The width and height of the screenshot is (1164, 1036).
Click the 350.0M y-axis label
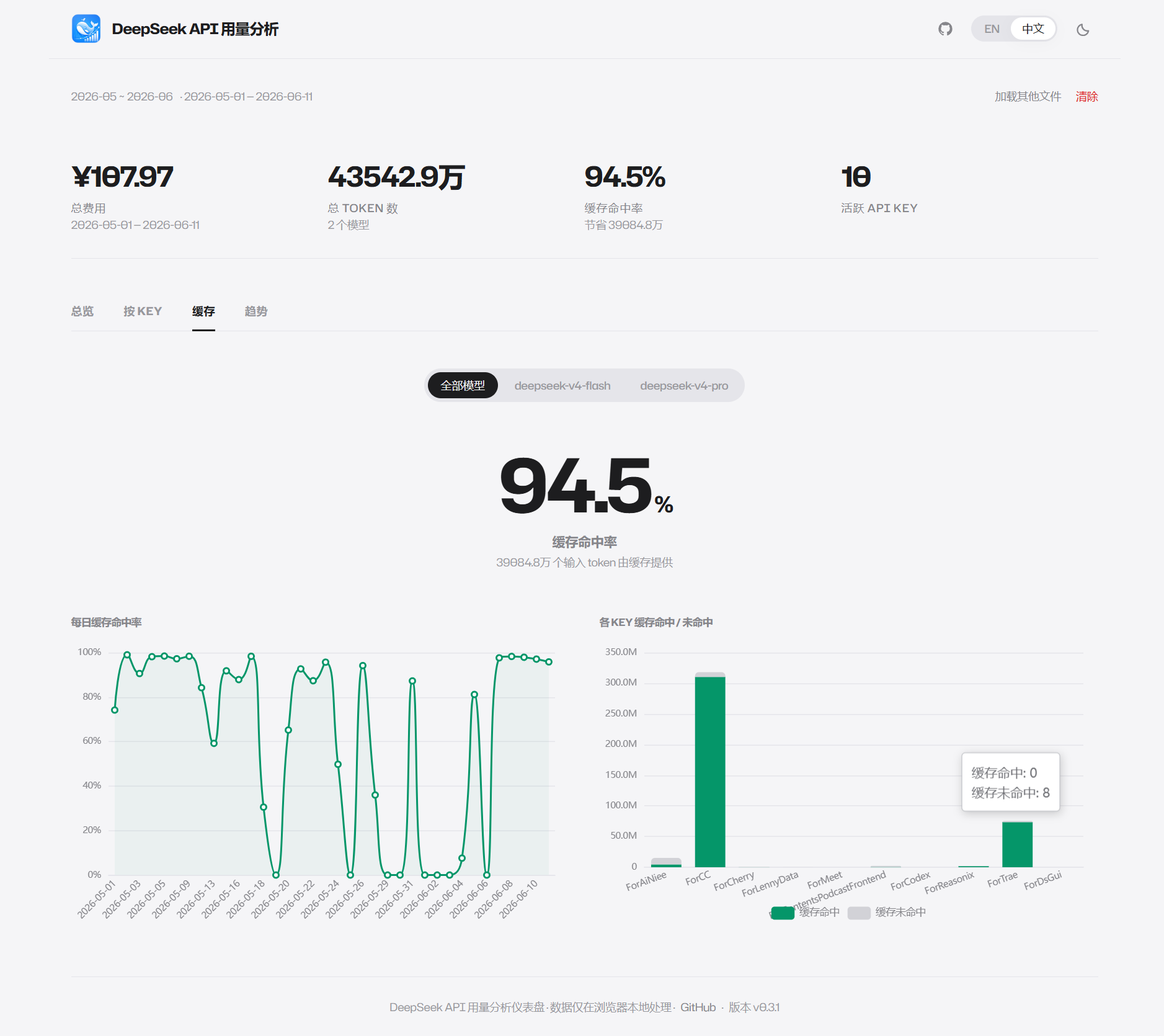(x=621, y=652)
